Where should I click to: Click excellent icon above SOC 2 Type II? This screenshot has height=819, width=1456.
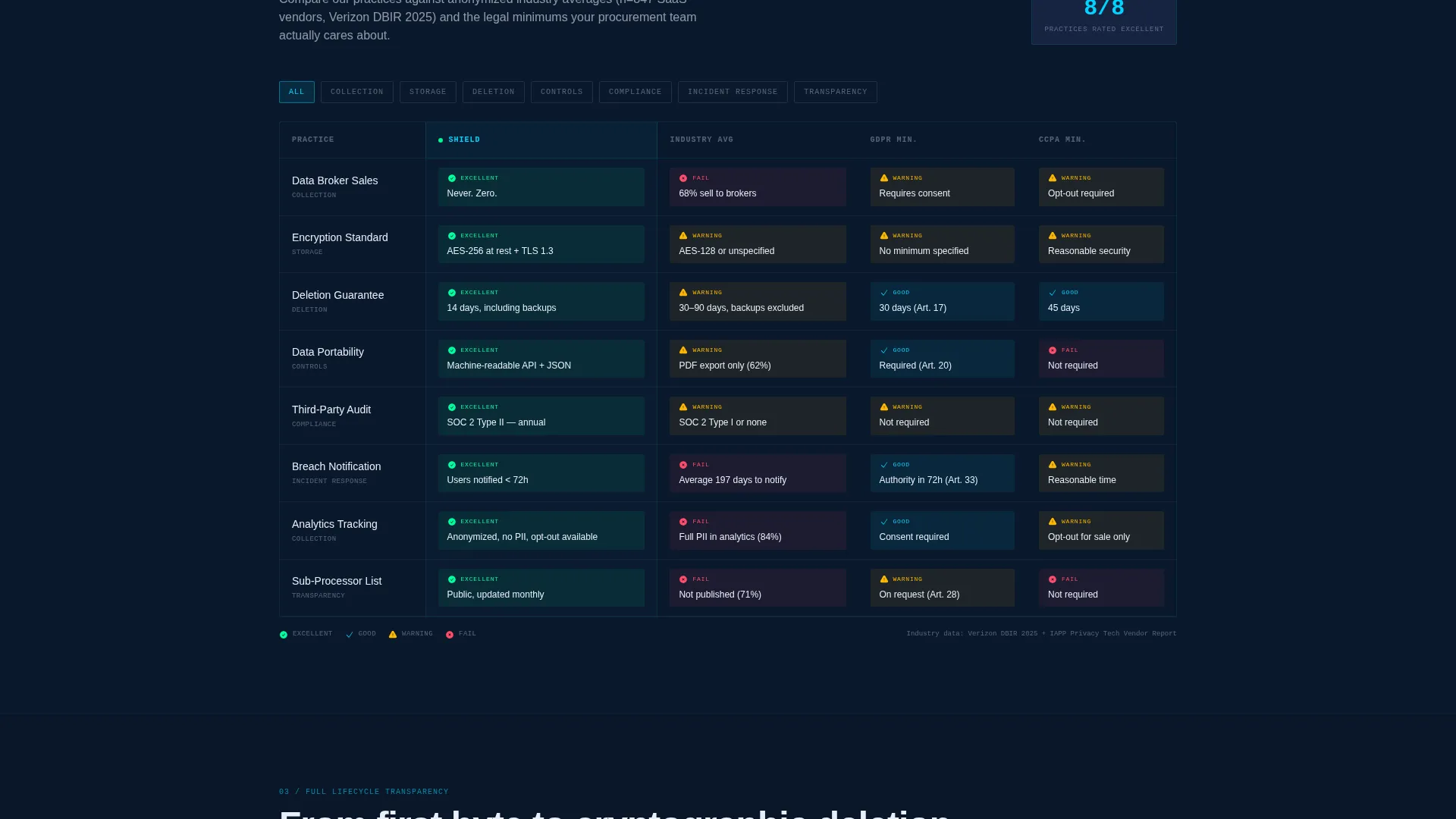pyautogui.click(x=452, y=407)
